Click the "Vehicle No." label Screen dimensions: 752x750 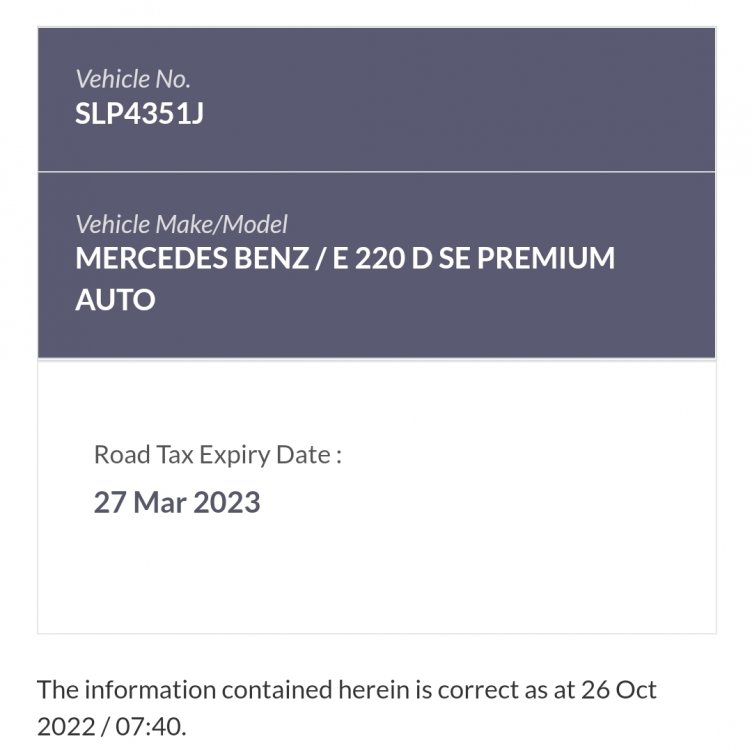tap(133, 79)
